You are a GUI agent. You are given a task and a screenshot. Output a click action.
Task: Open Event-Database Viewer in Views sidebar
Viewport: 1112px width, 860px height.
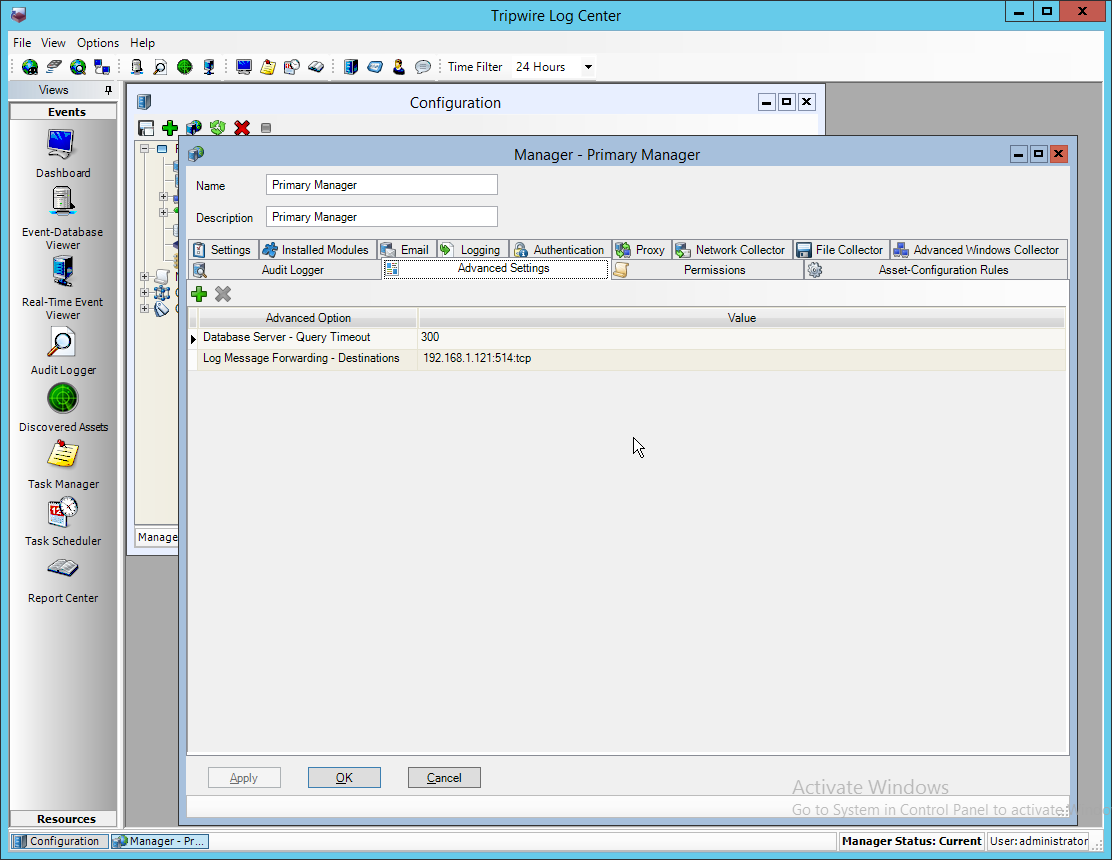pos(62,218)
